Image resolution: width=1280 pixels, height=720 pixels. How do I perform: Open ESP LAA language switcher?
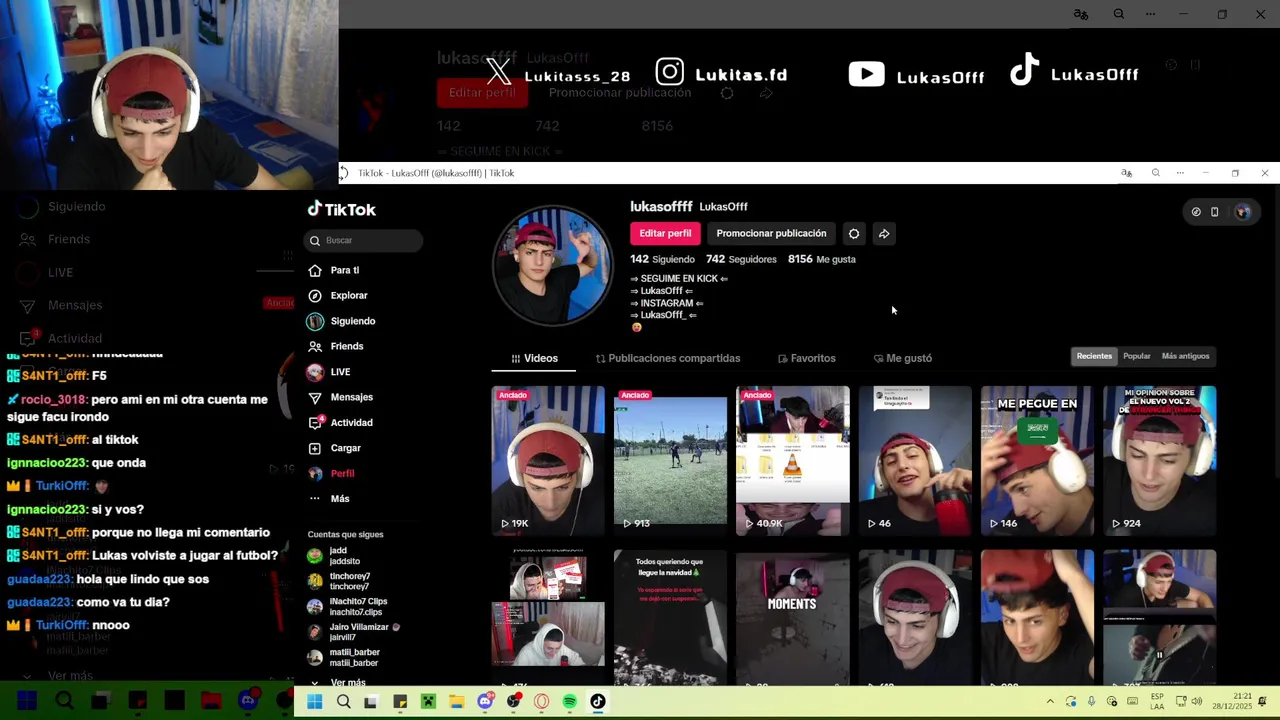[1157, 702]
